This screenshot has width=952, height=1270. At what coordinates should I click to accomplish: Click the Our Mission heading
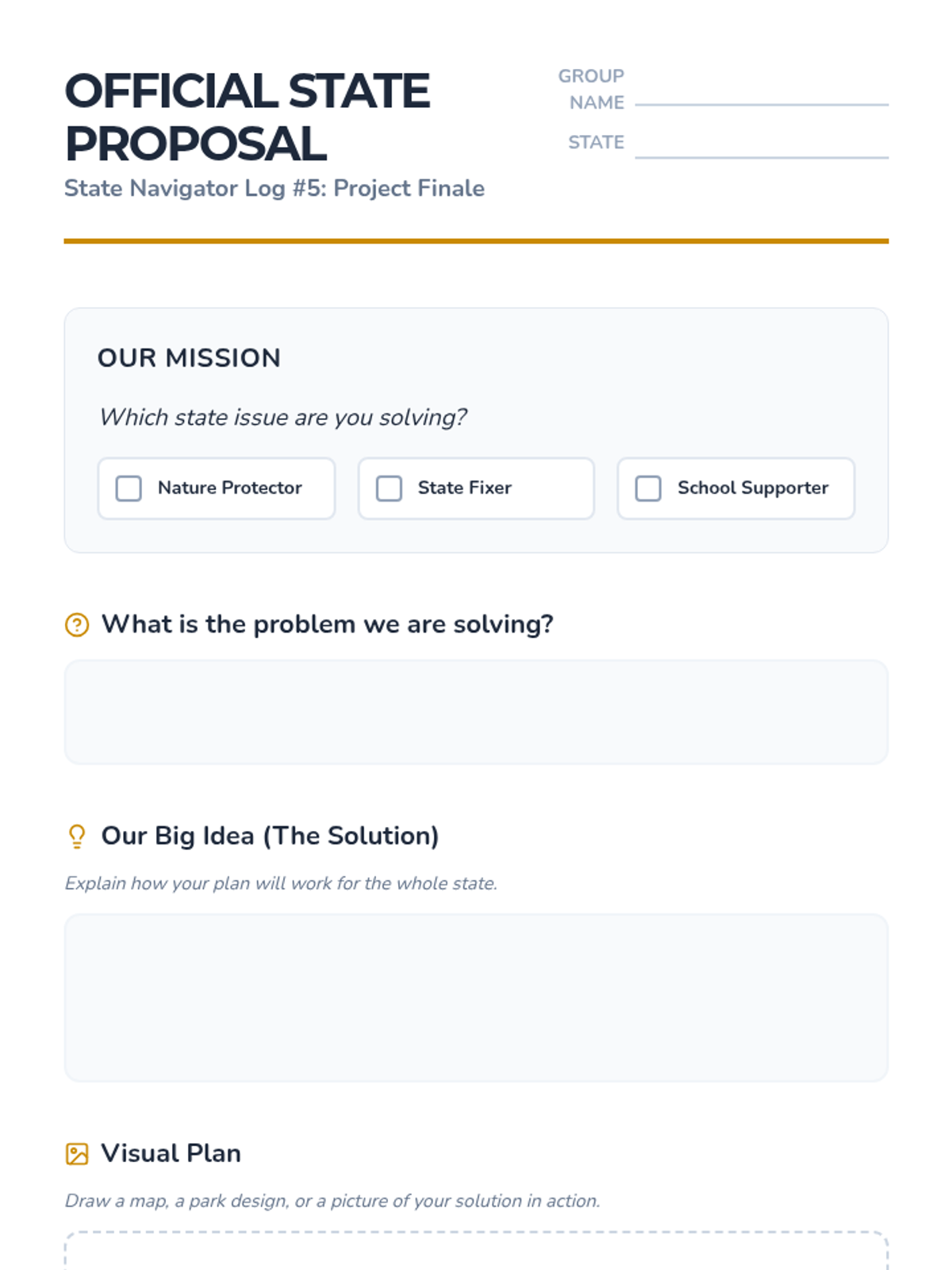click(x=189, y=358)
